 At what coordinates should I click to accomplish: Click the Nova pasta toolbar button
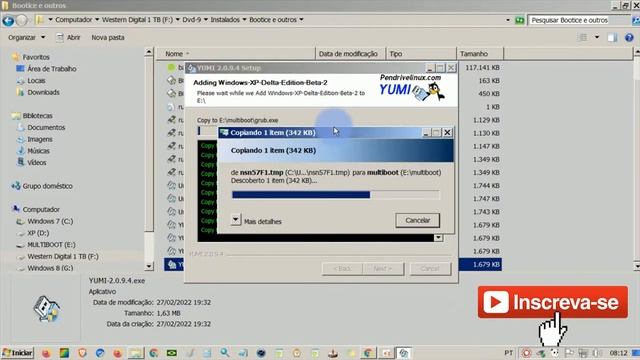(108, 38)
